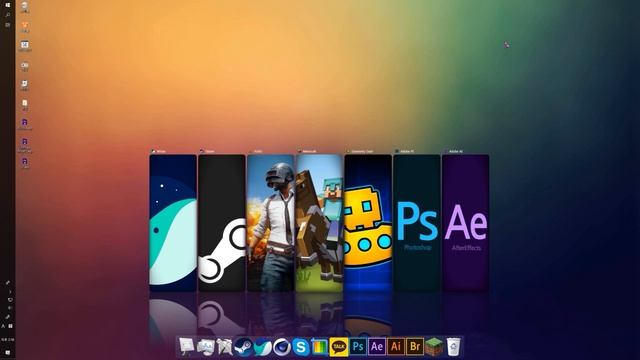Open the white document desktop icon

24,104
